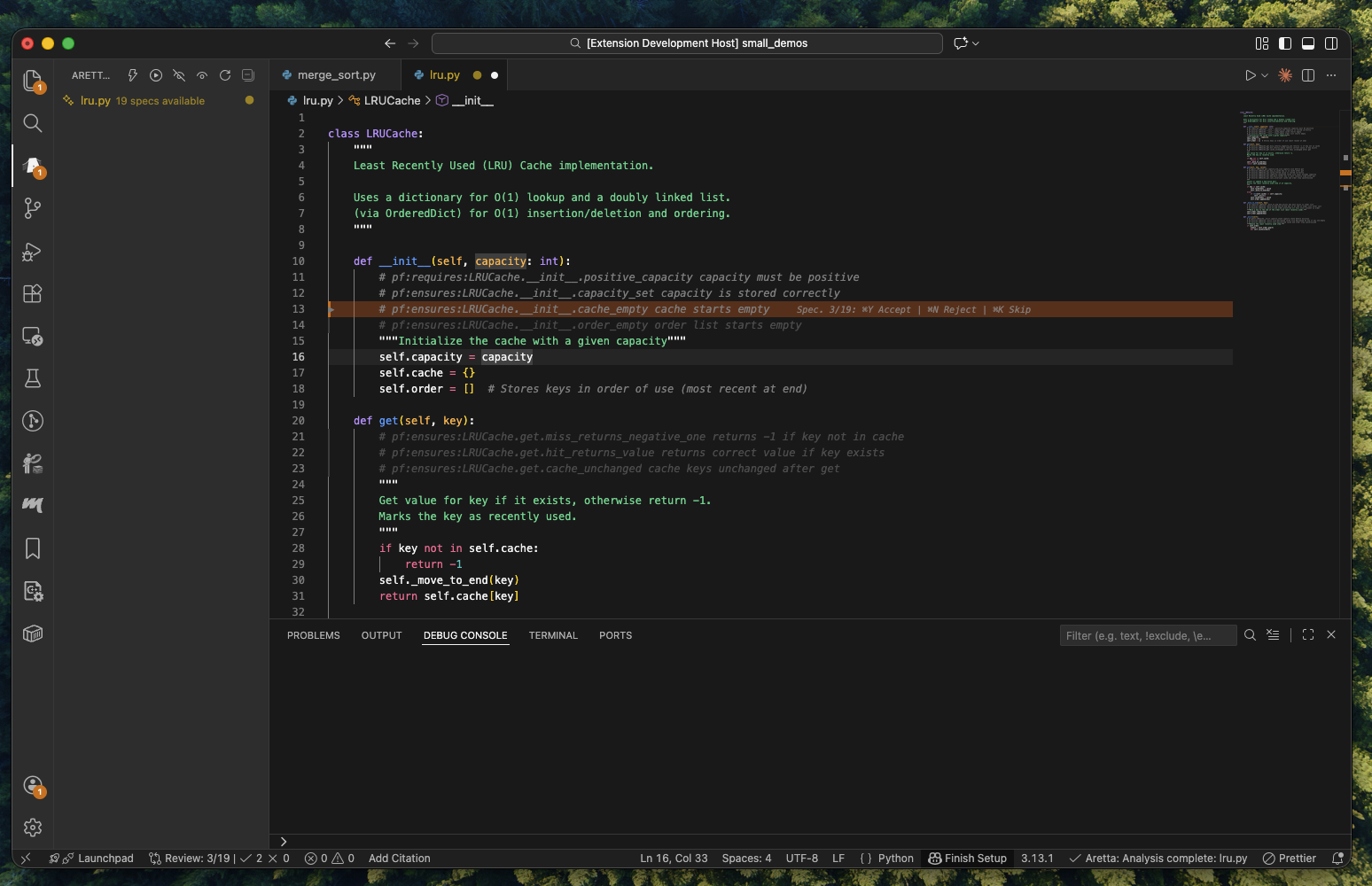Click the Manage settings gear icon
Screen dimensions: 1372x886
pos(33,828)
